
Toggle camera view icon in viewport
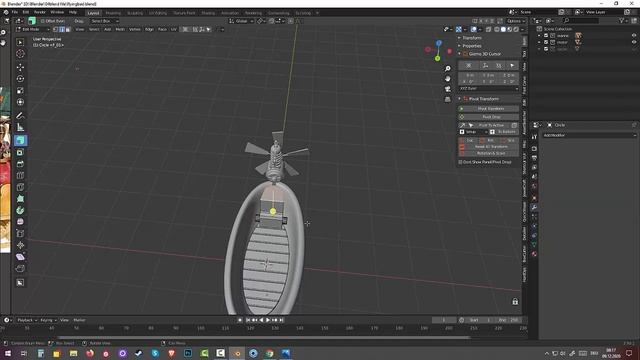pyautogui.click(x=448, y=89)
